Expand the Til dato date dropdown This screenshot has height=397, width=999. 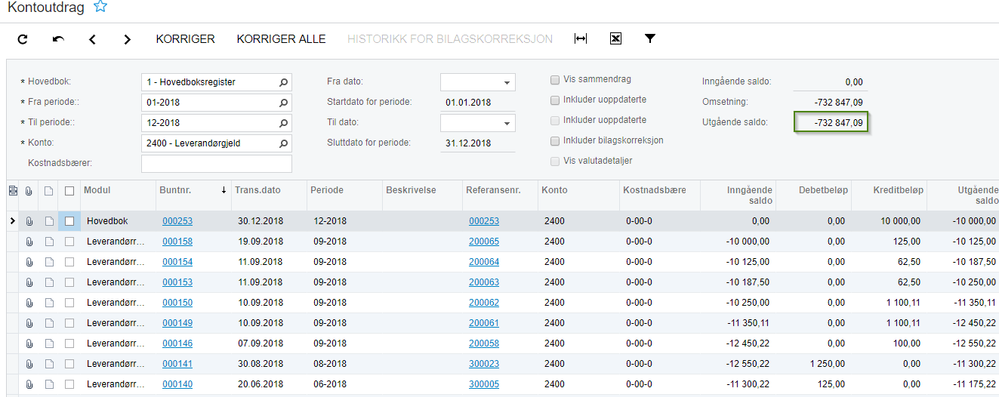[507, 123]
